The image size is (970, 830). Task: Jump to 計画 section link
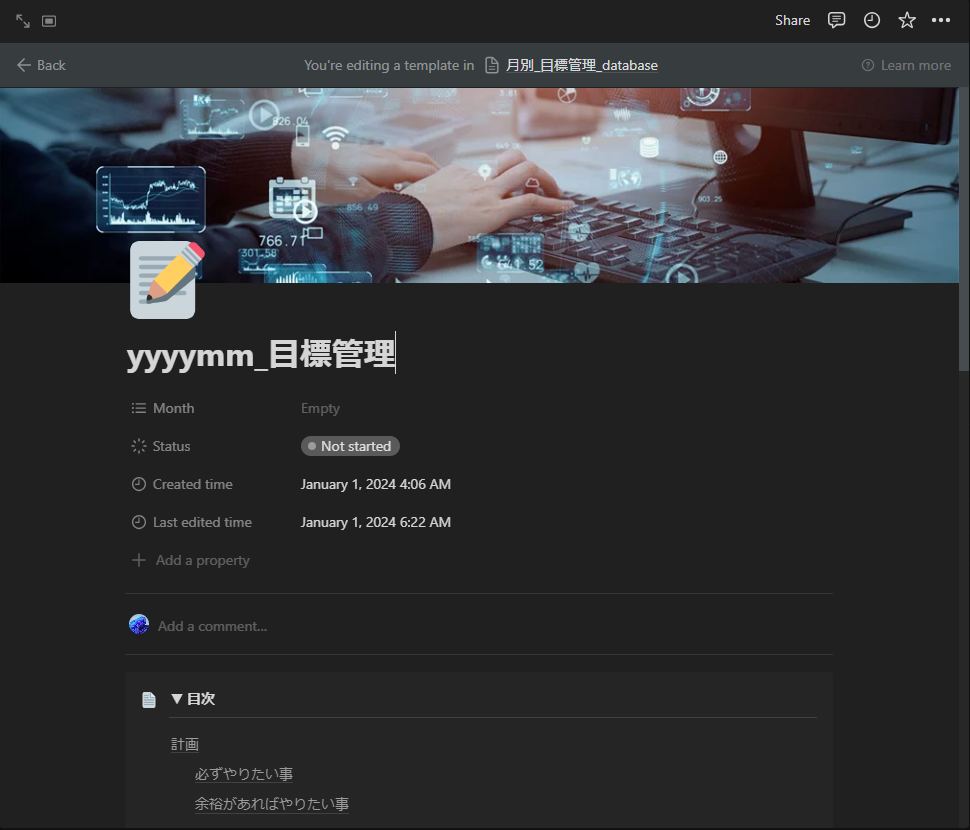185,744
